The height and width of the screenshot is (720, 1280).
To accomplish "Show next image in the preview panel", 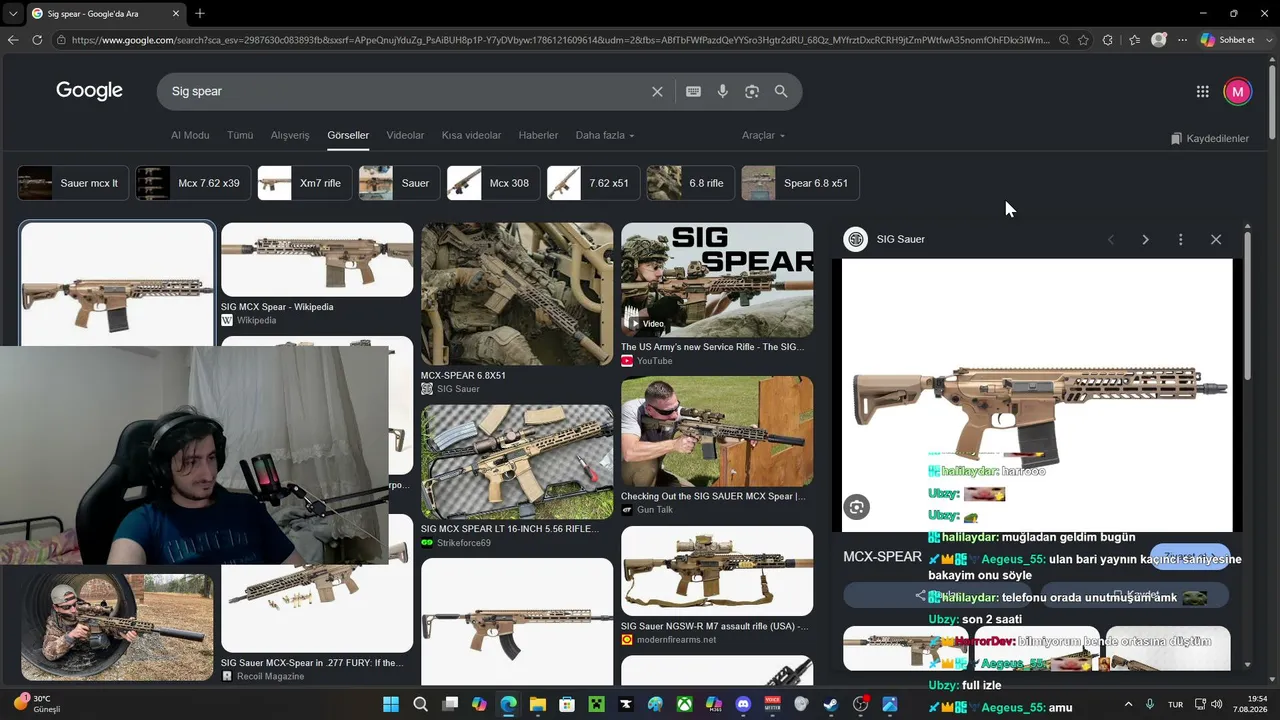I will coord(1145,240).
